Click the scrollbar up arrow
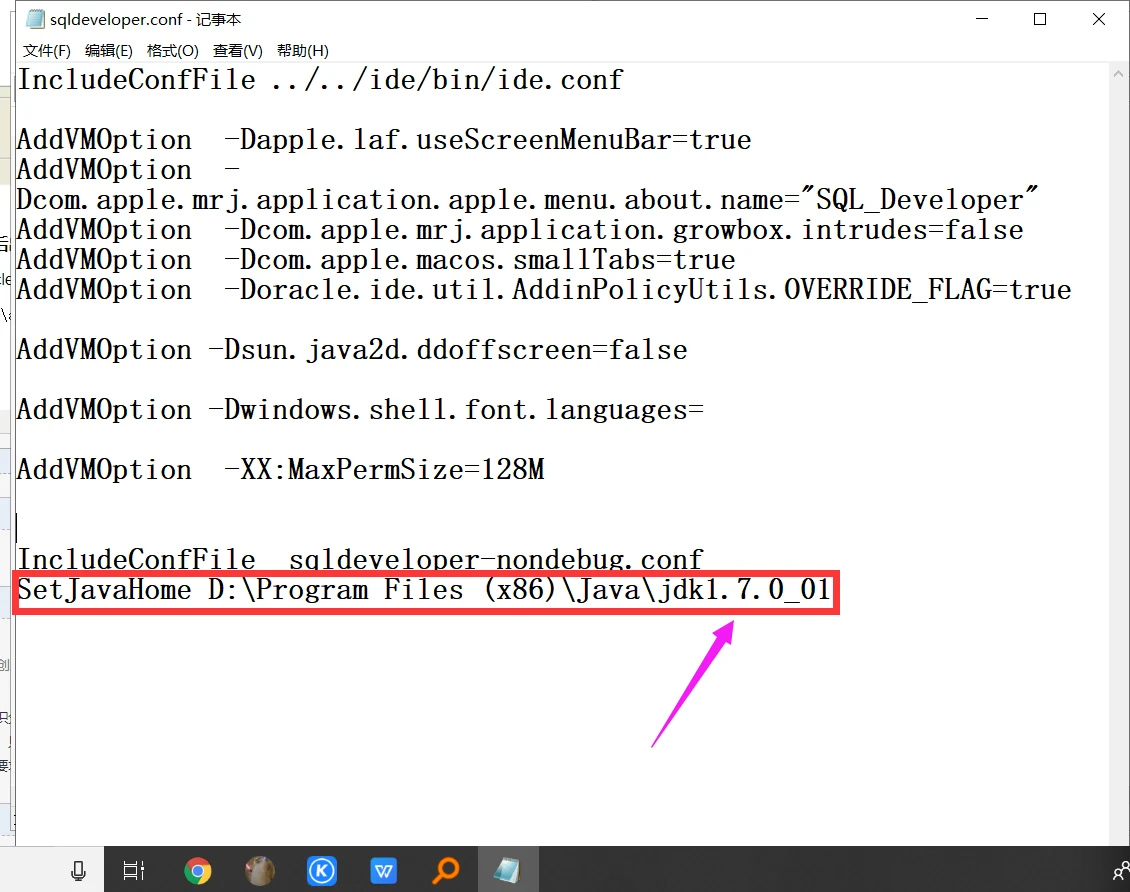1130x892 pixels. (x=1118, y=73)
